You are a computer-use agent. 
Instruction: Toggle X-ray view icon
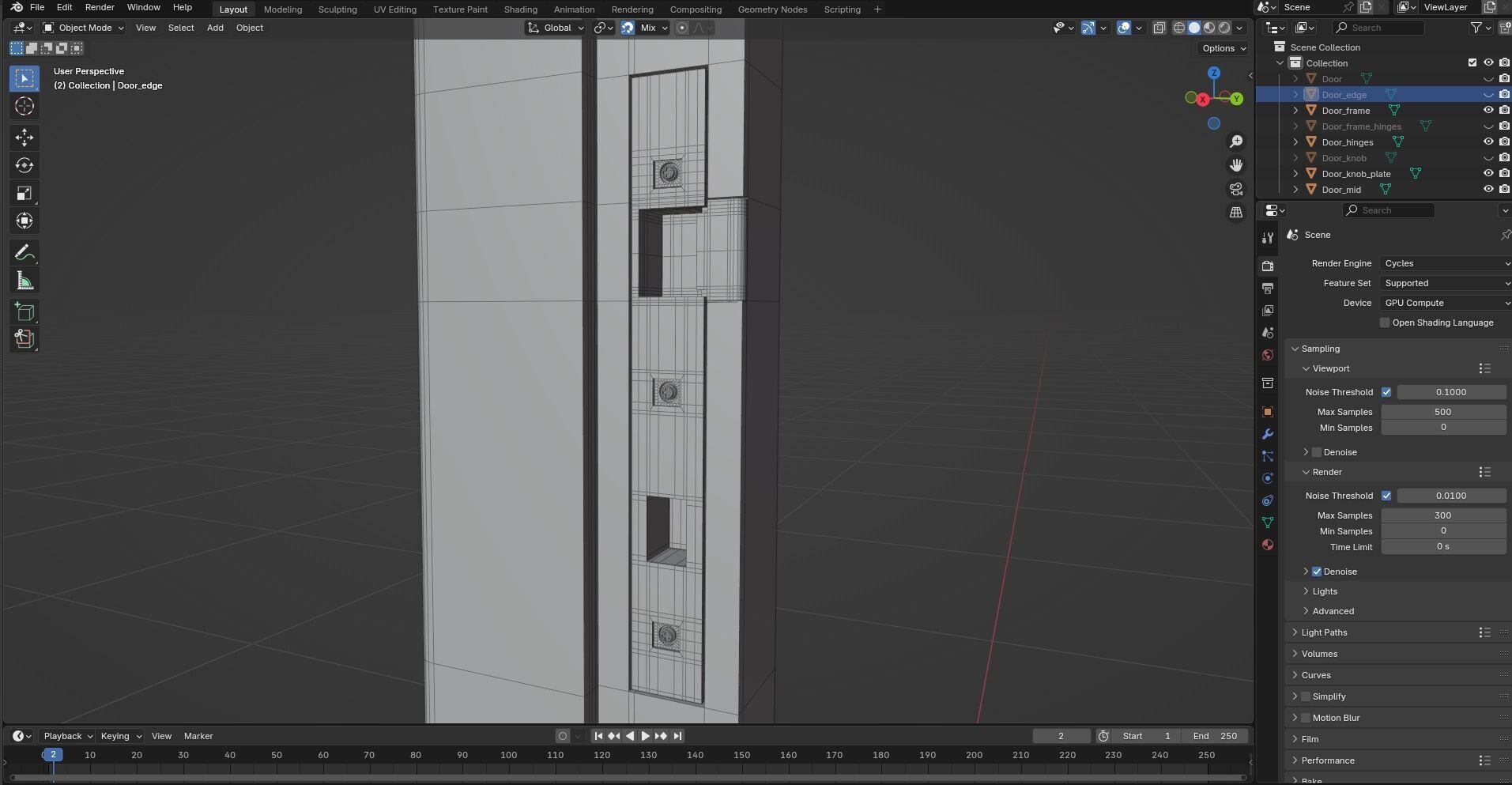[x=1159, y=28]
